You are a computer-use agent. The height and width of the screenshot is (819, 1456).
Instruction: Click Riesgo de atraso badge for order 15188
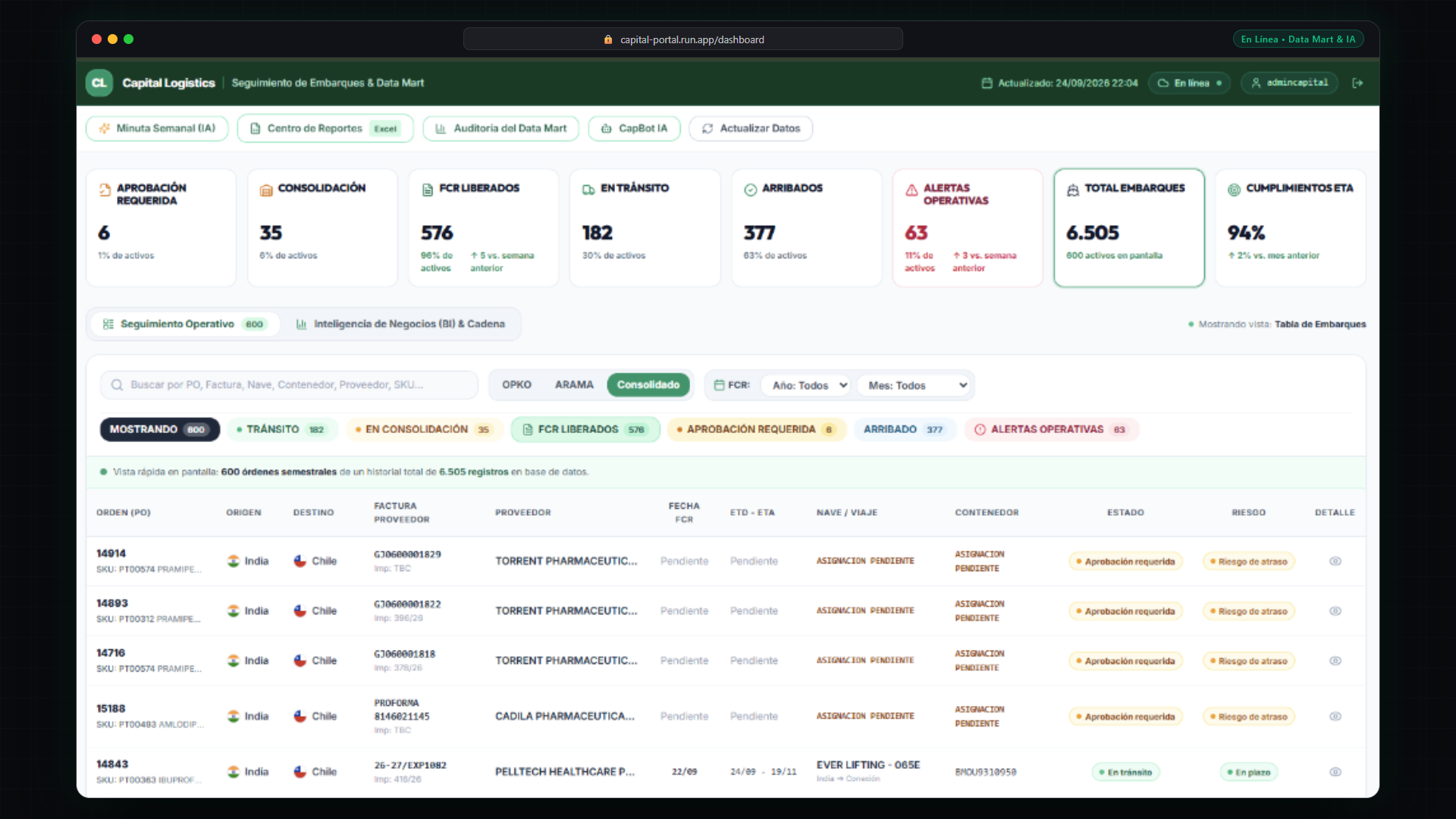click(1248, 717)
